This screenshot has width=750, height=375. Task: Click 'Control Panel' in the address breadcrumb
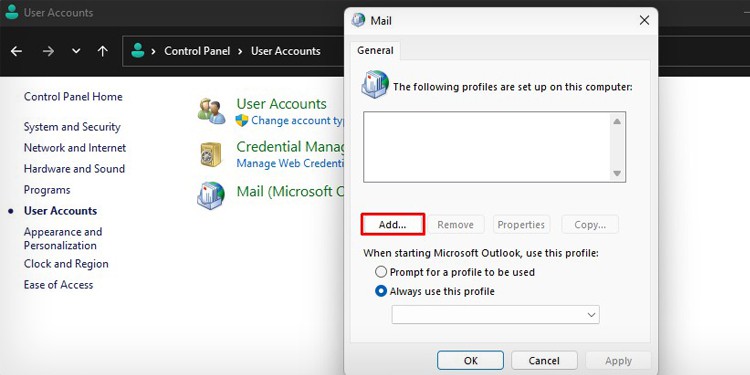coord(197,51)
